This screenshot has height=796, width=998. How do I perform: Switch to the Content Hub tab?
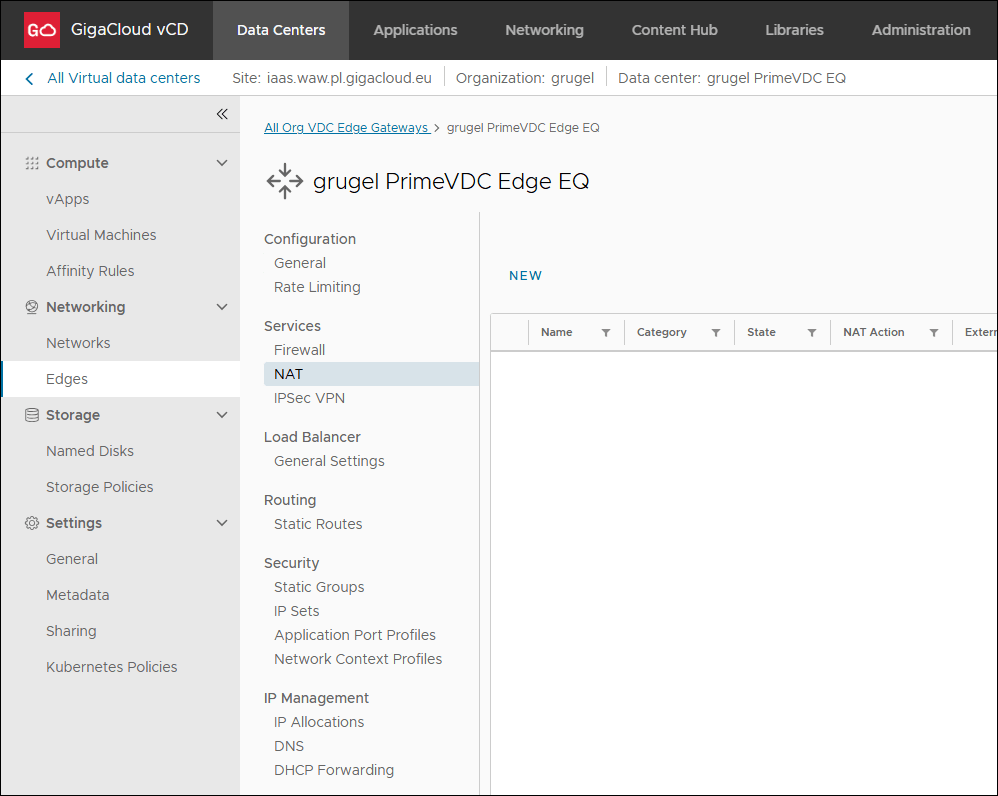[674, 30]
